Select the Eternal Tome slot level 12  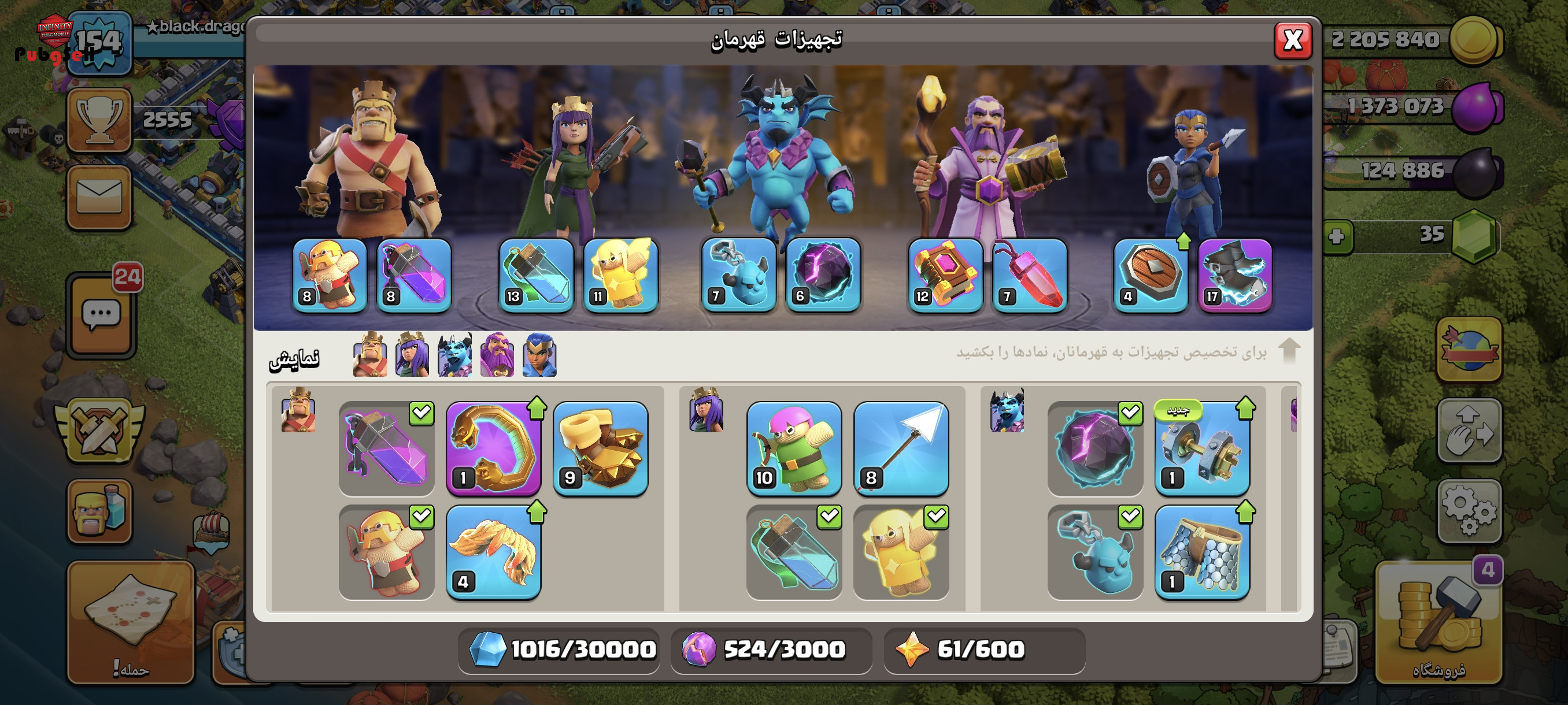point(945,276)
